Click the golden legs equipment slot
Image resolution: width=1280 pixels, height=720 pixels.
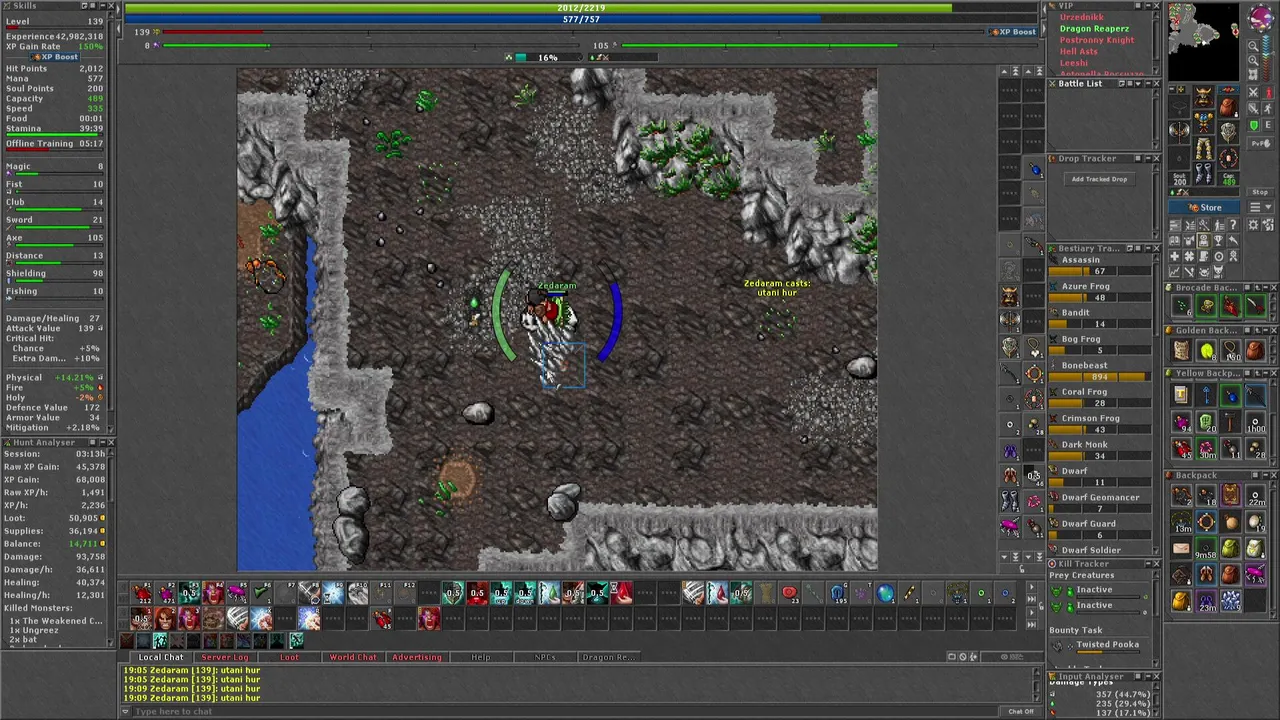[x=1204, y=148]
